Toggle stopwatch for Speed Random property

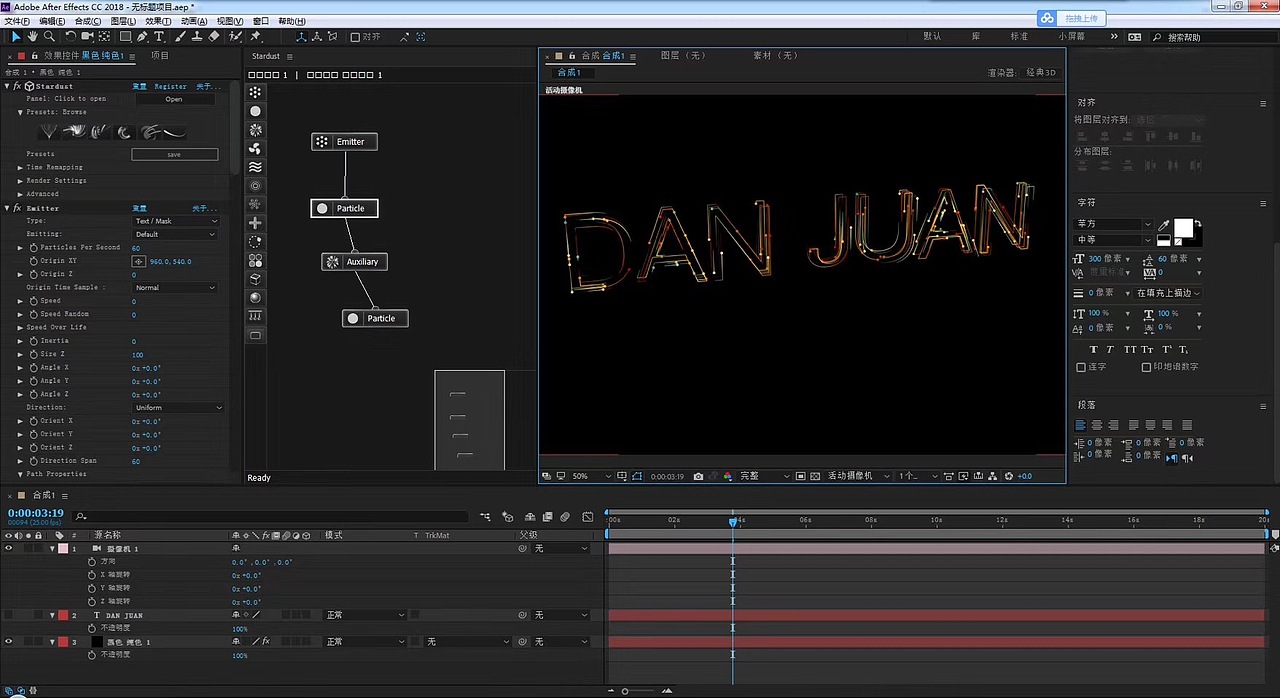[x=32, y=314]
